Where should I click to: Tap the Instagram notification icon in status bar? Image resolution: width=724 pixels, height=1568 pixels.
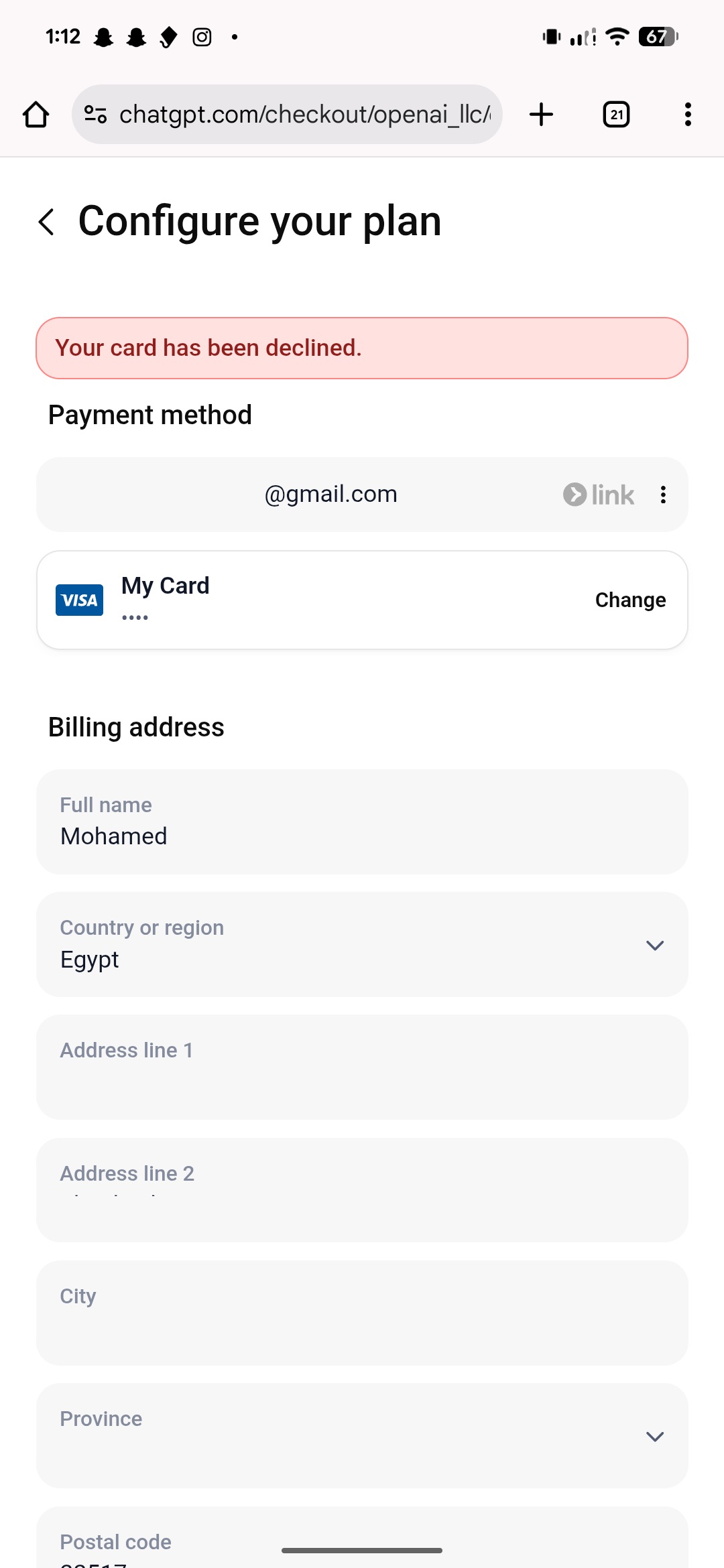(x=202, y=37)
